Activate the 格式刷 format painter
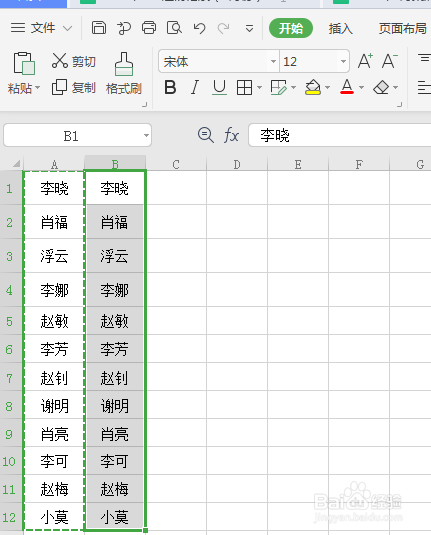The image size is (431, 535). coord(124,73)
